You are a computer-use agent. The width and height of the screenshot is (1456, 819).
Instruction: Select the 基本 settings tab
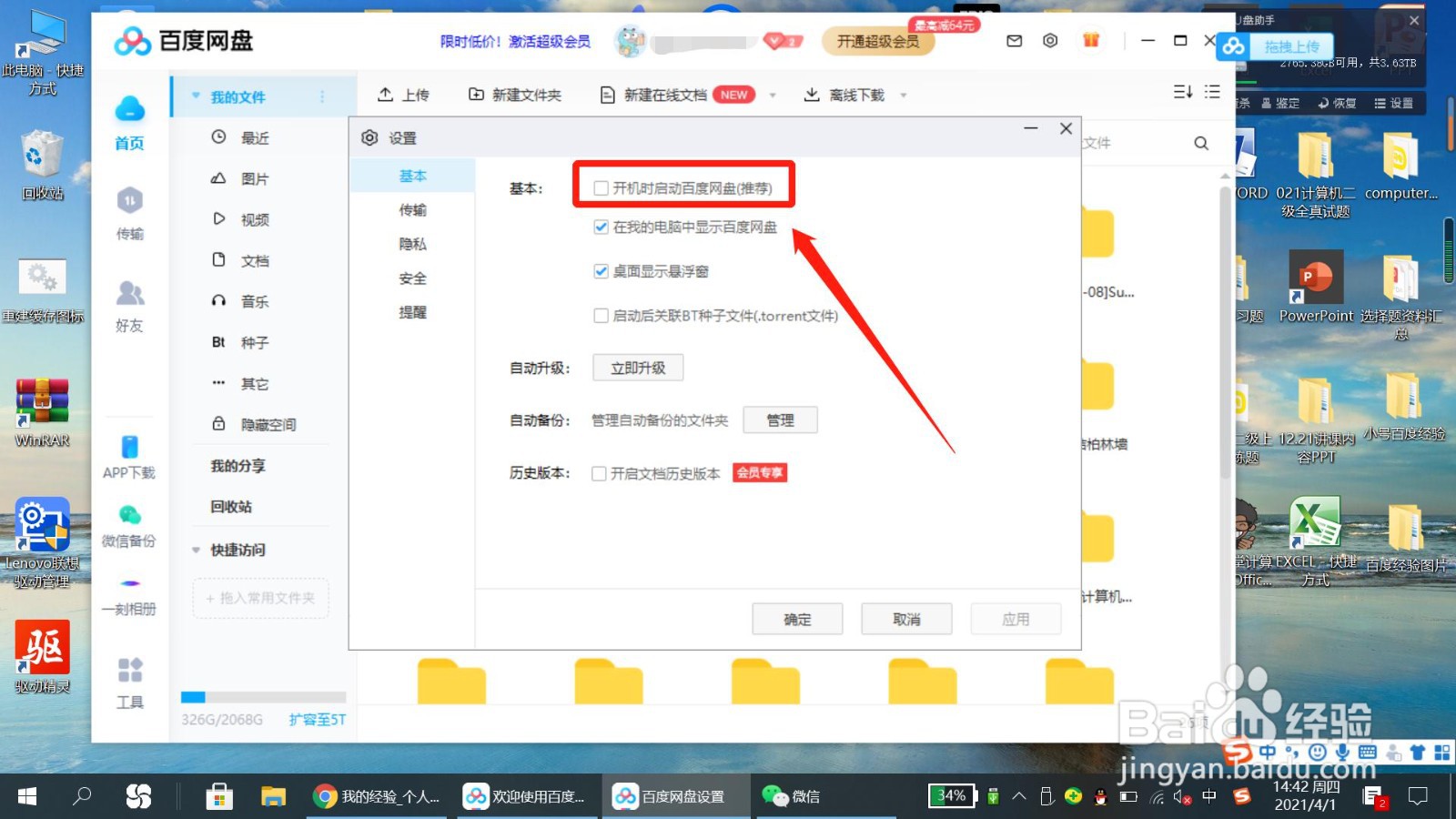(412, 176)
